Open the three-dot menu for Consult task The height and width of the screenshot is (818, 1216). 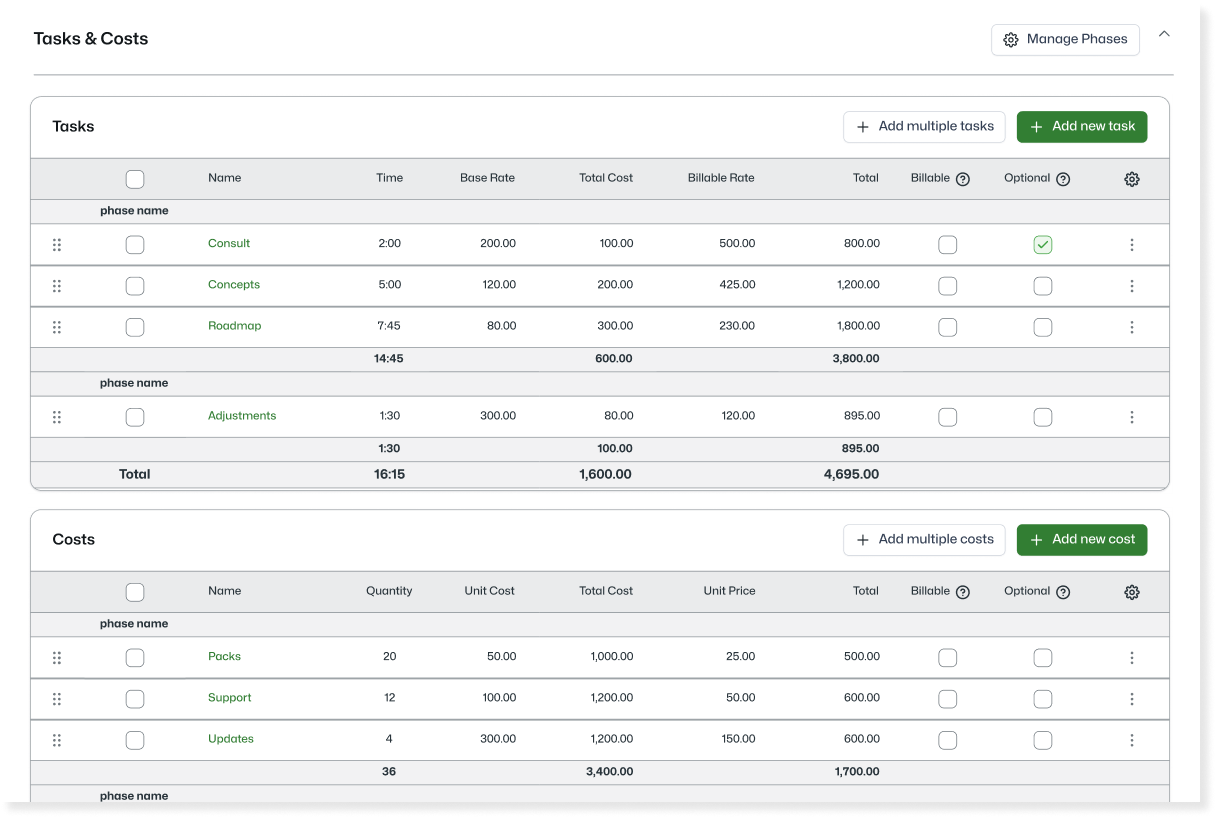[1131, 245]
